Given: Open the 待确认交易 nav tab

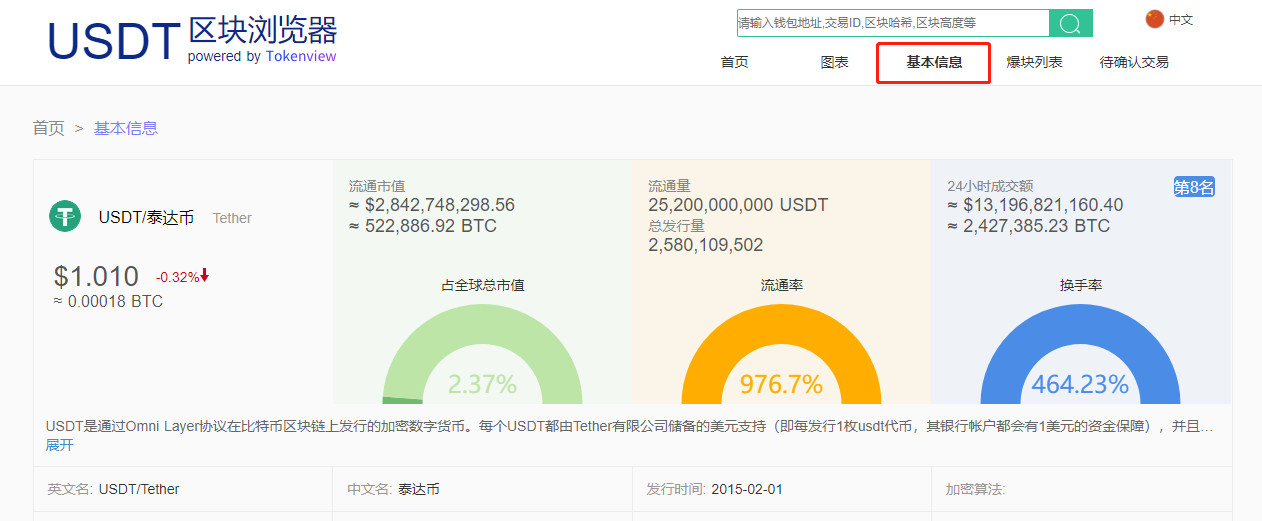Looking at the screenshot, I should coord(1134,62).
